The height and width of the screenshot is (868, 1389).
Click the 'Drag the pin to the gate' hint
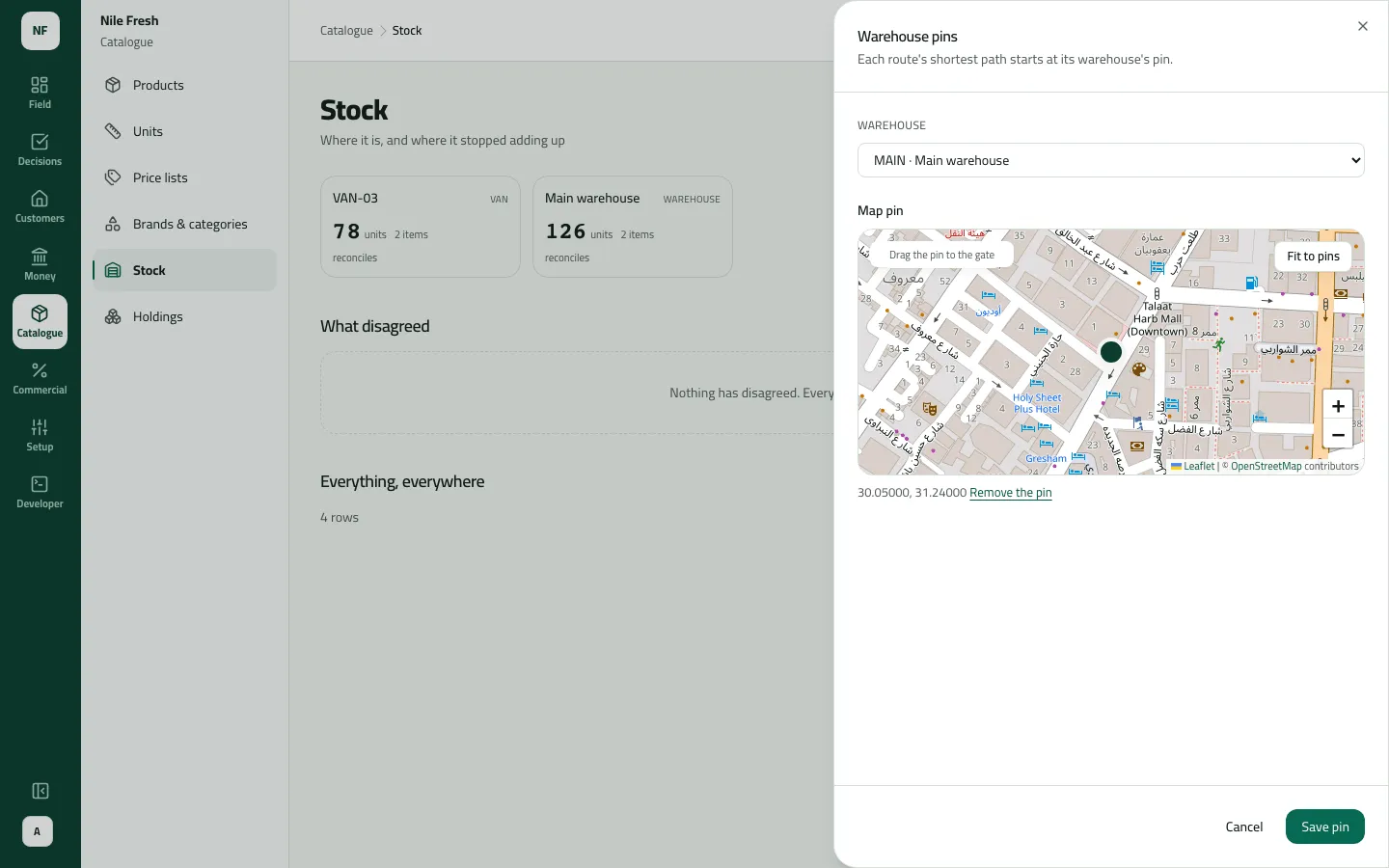tap(941, 256)
